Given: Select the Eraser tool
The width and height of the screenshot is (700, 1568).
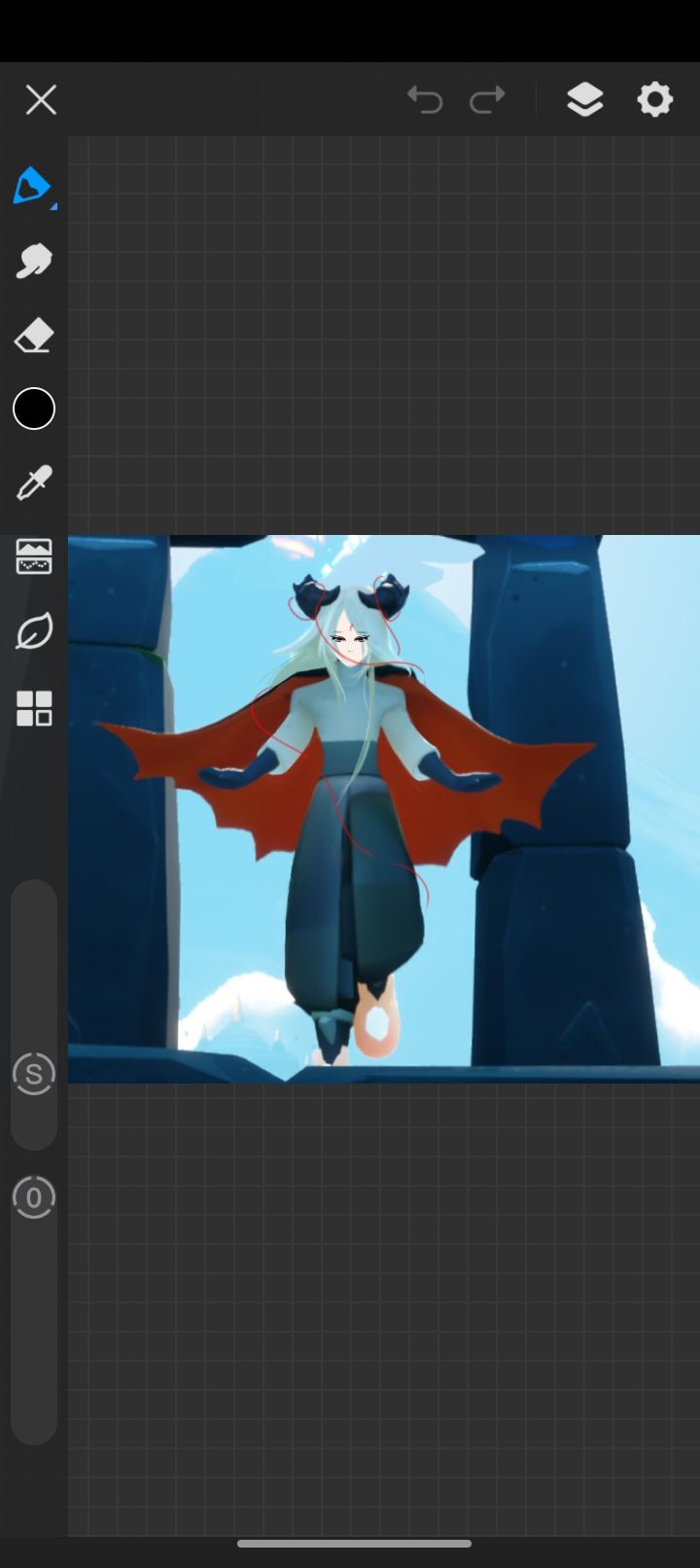Looking at the screenshot, I should pos(33,336).
